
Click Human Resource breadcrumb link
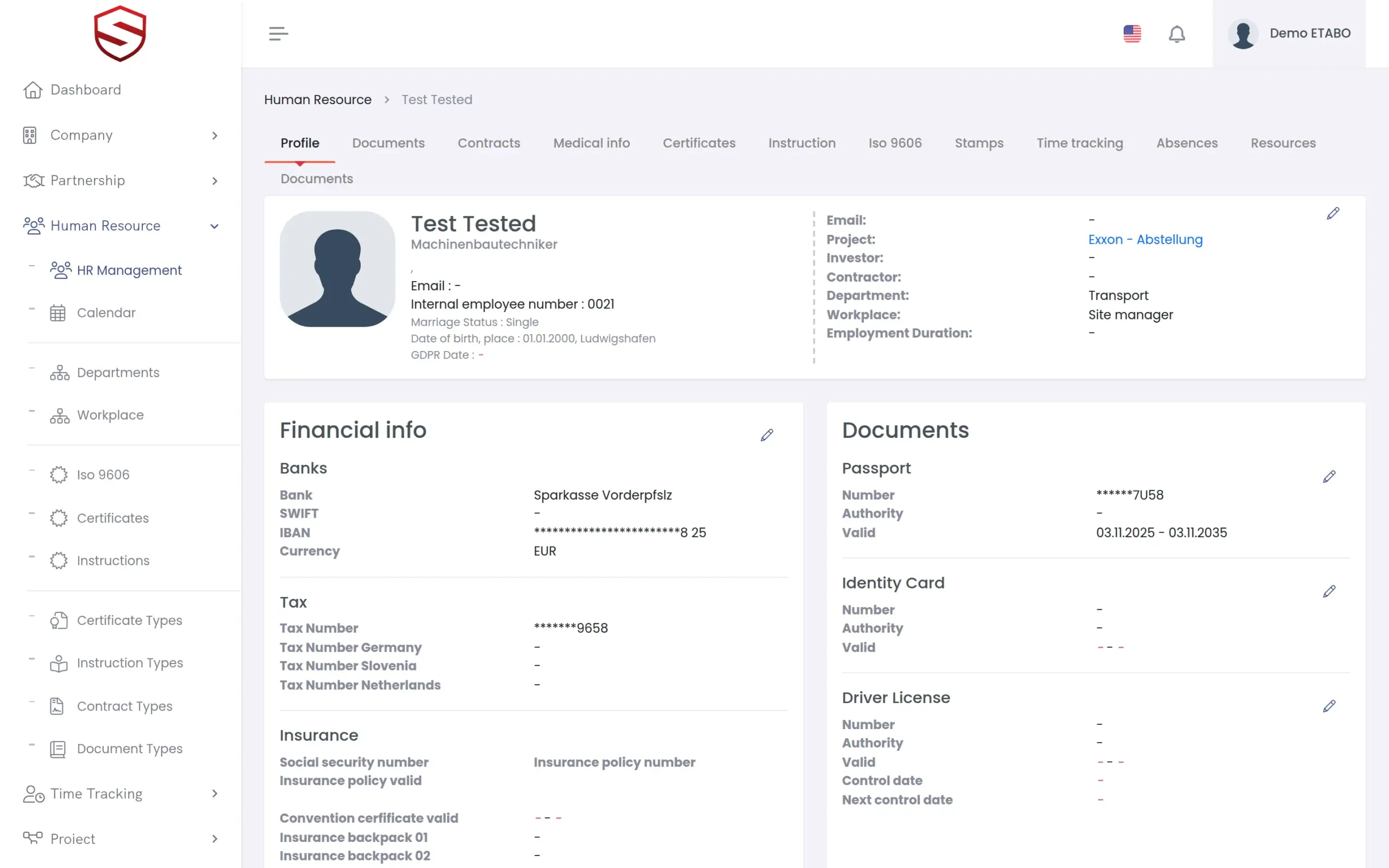[317, 100]
